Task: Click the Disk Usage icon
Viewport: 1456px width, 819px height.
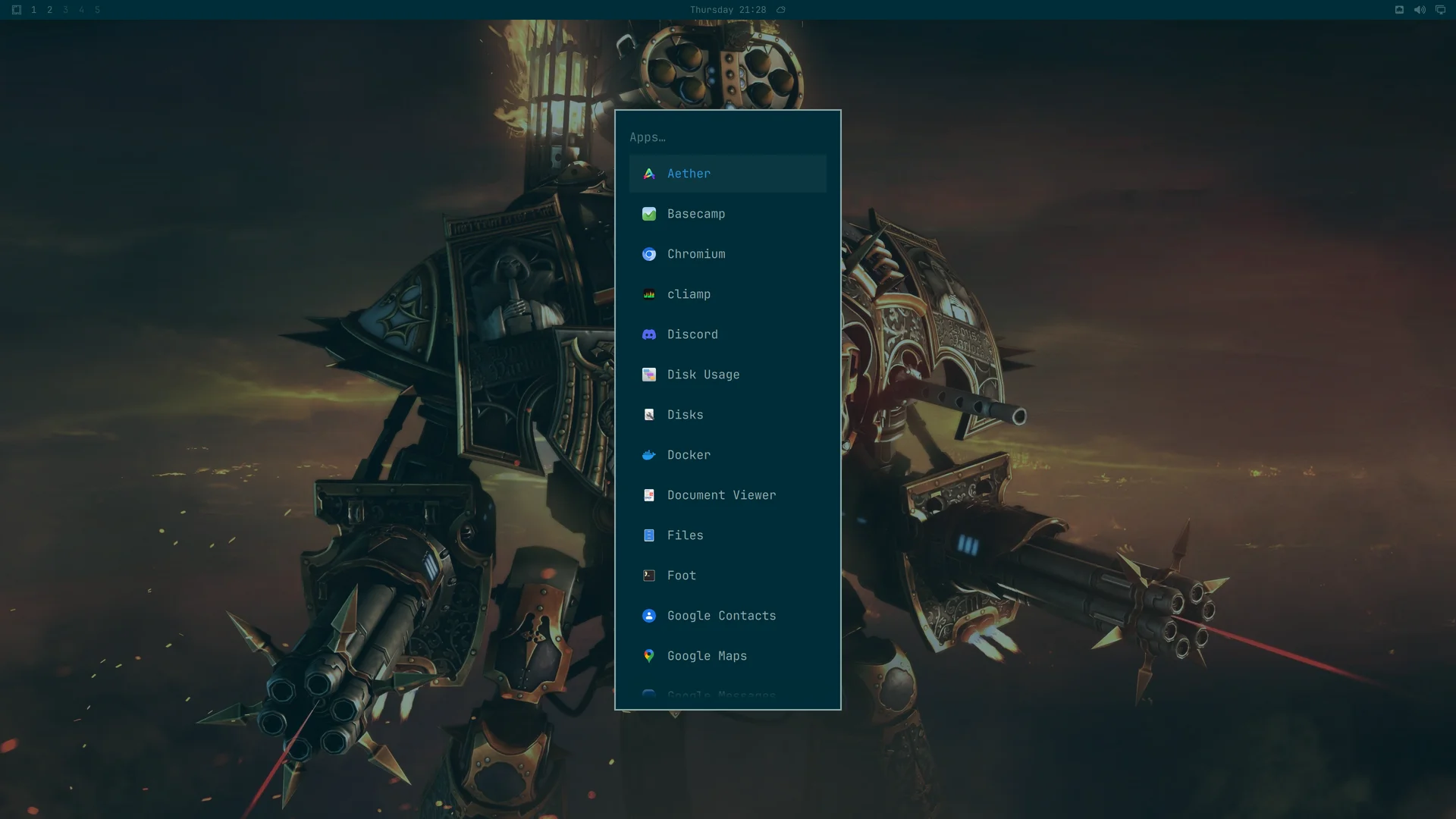Action: pos(649,375)
